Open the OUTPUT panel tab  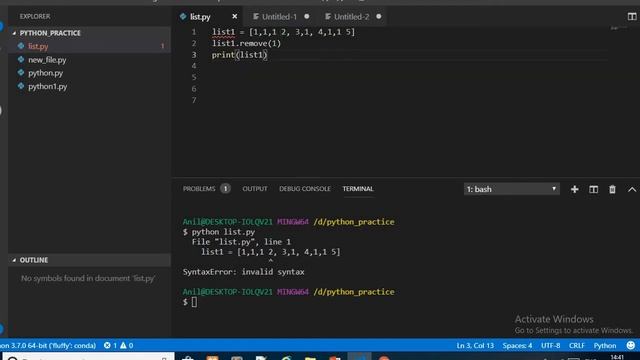(255, 189)
